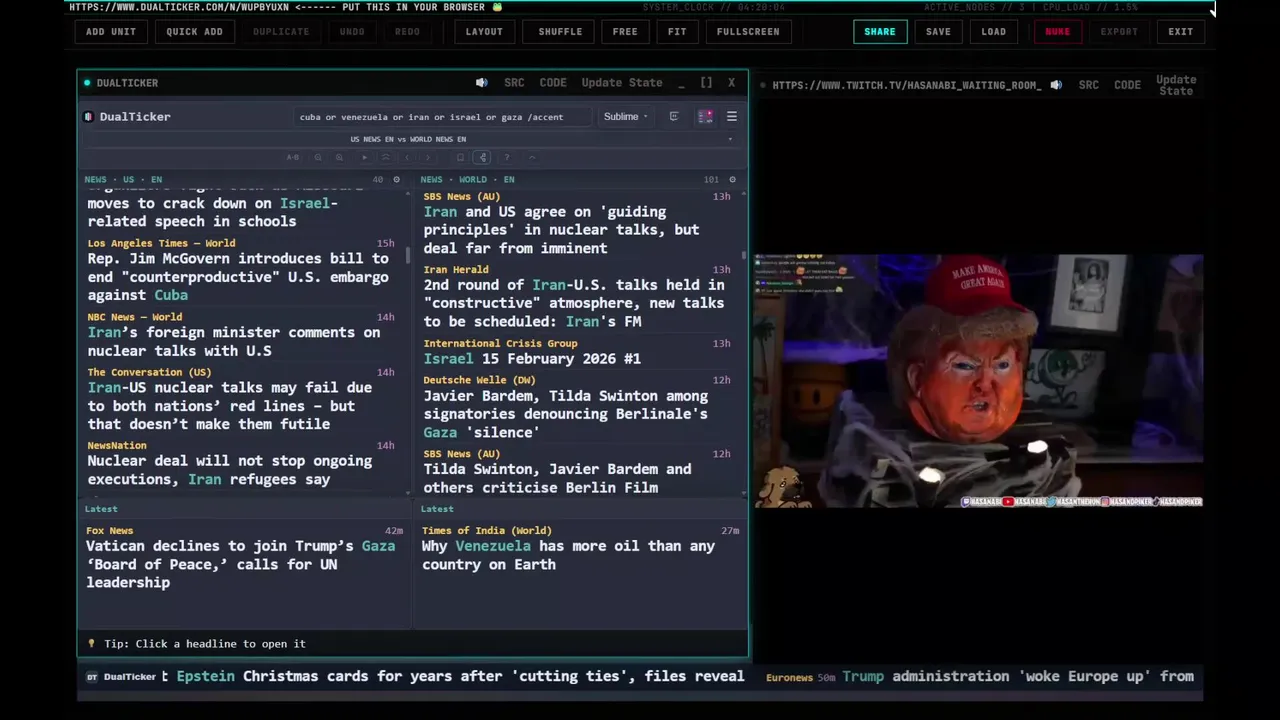Image resolution: width=1280 pixels, height=720 pixels.
Task: Click the question mark help icon
Action: (507, 157)
